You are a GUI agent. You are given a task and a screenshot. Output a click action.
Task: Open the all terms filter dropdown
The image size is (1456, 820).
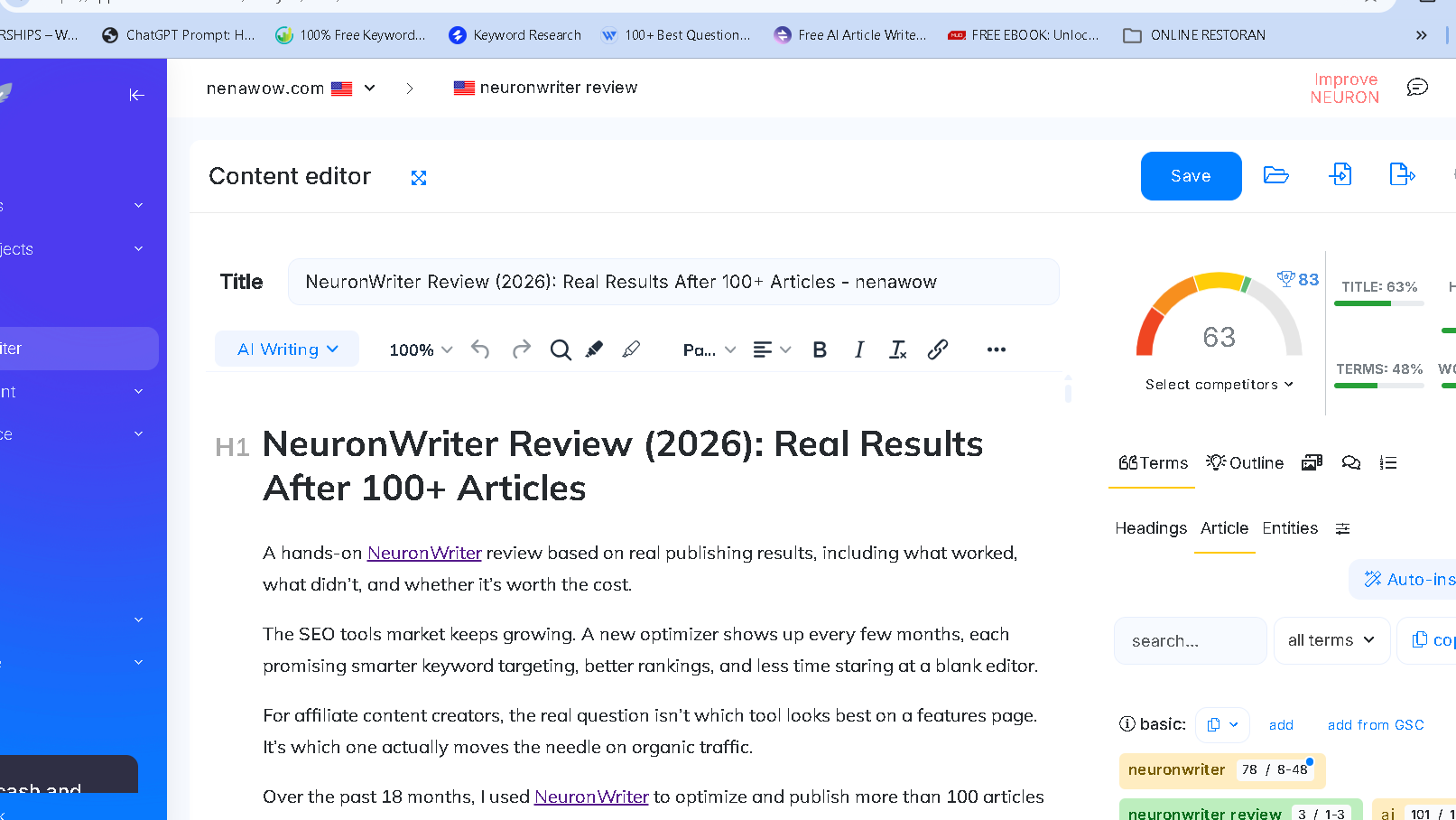(x=1331, y=640)
